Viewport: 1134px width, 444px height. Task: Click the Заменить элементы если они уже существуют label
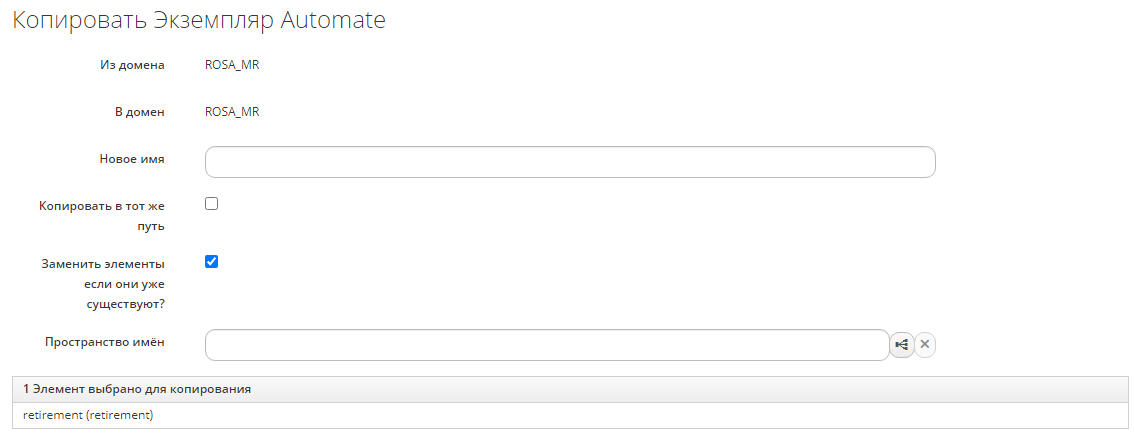104,284
